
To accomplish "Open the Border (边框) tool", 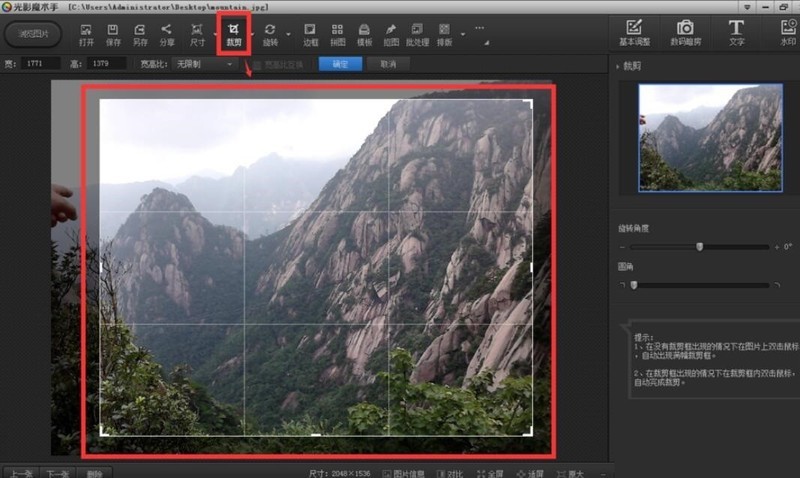I will pos(310,34).
